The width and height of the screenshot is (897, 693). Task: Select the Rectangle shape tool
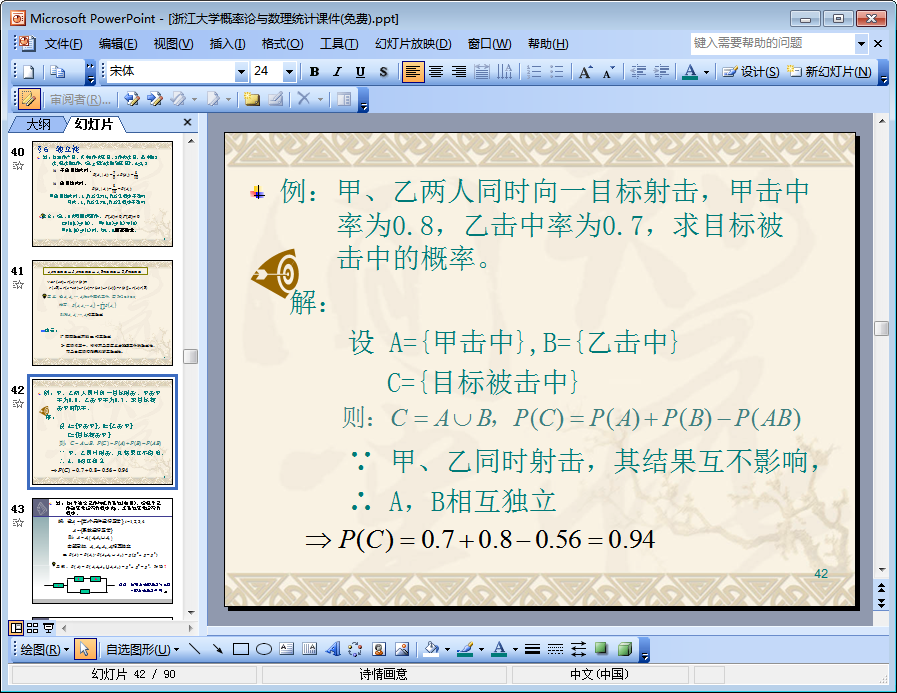(240, 649)
